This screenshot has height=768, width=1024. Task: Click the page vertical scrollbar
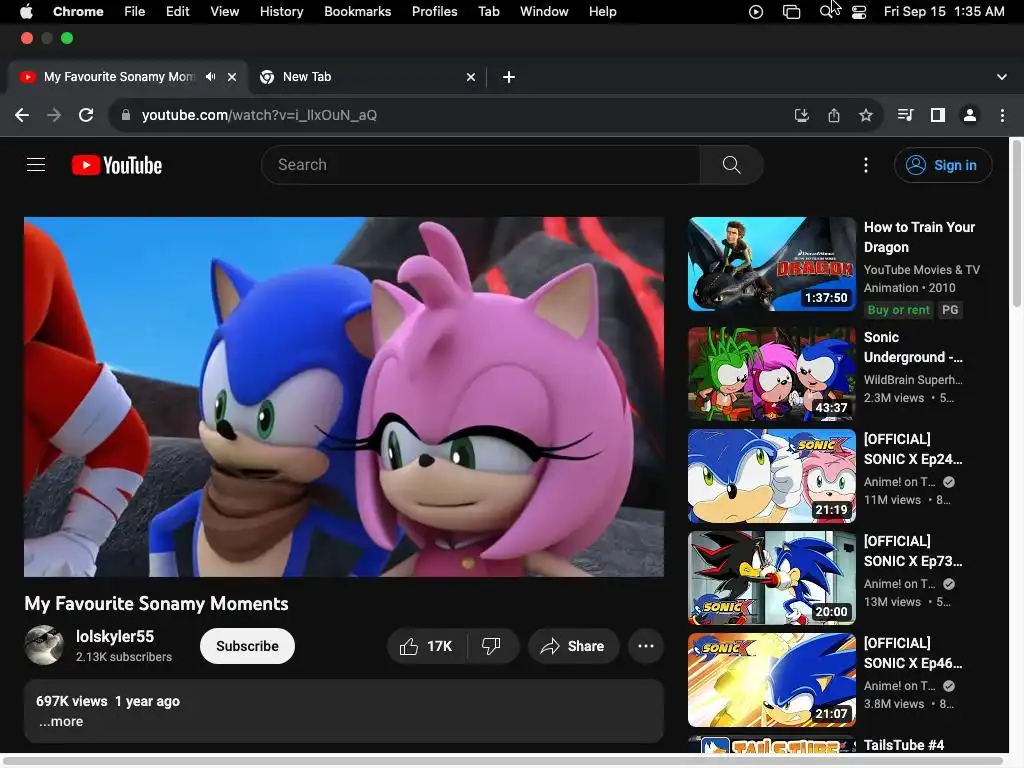point(1016,222)
